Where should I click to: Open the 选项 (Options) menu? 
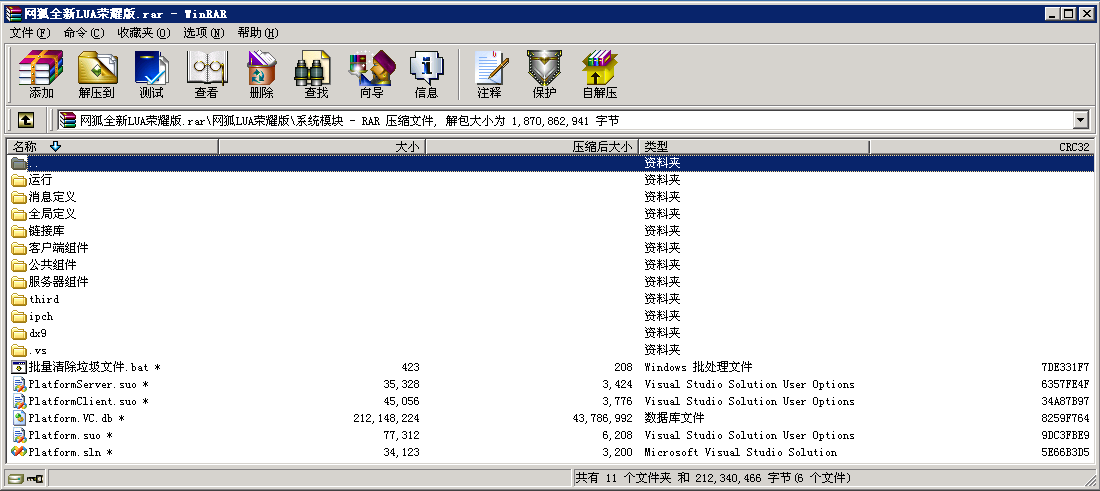tap(203, 33)
